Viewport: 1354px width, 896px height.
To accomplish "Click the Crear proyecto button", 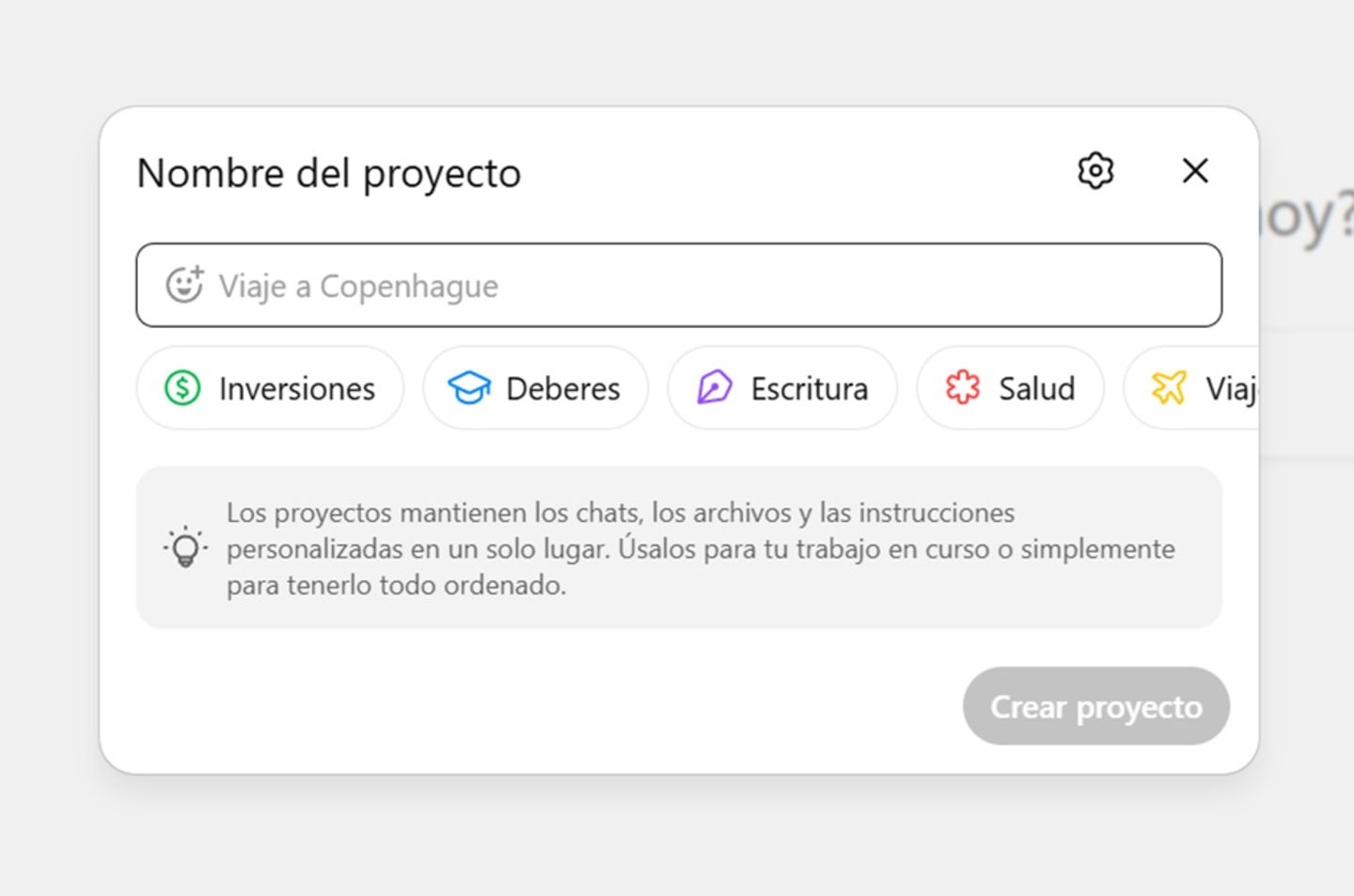I will coord(1095,706).
